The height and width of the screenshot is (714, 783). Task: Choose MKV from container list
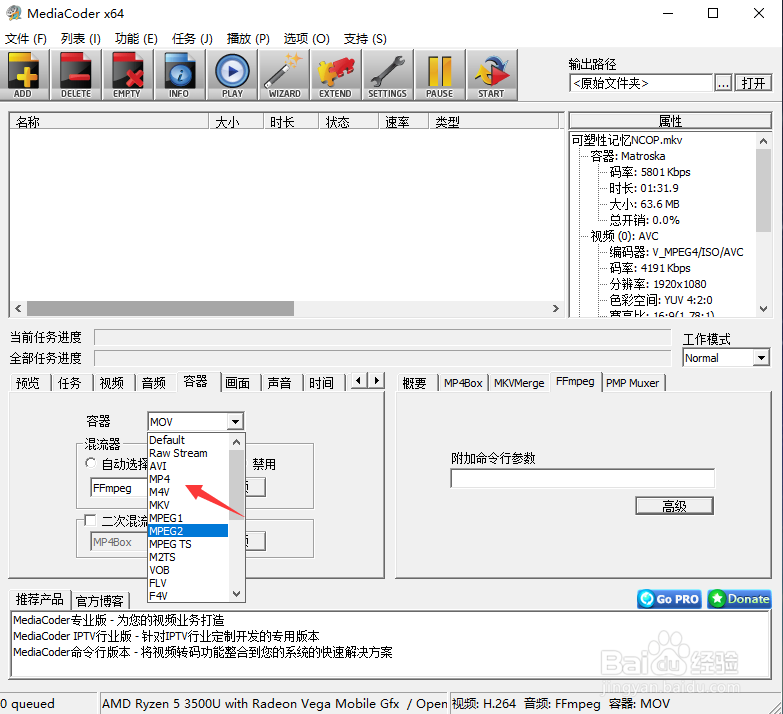[x=188, y=505]
